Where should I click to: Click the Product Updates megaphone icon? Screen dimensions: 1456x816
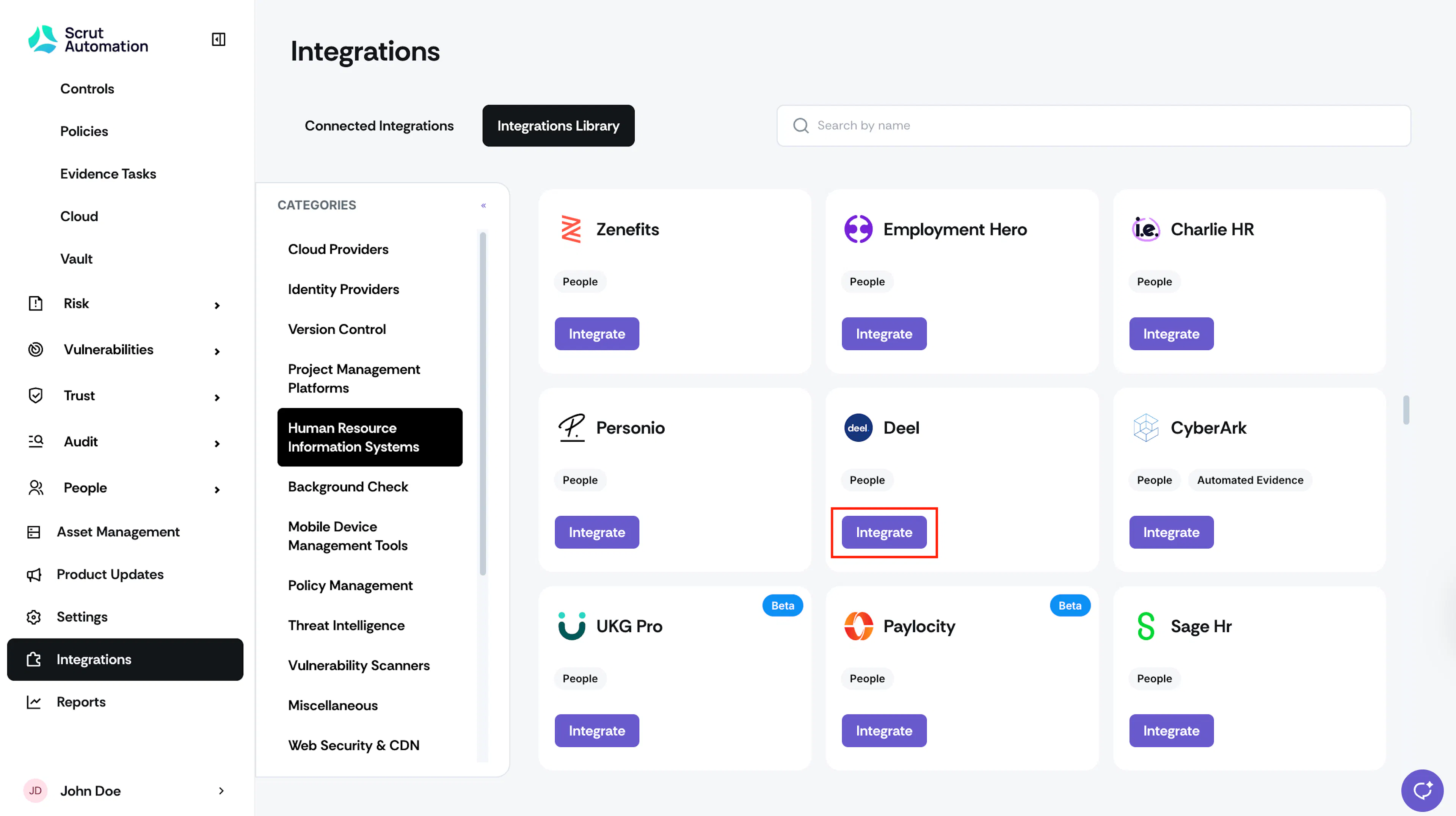click(34, 575)
